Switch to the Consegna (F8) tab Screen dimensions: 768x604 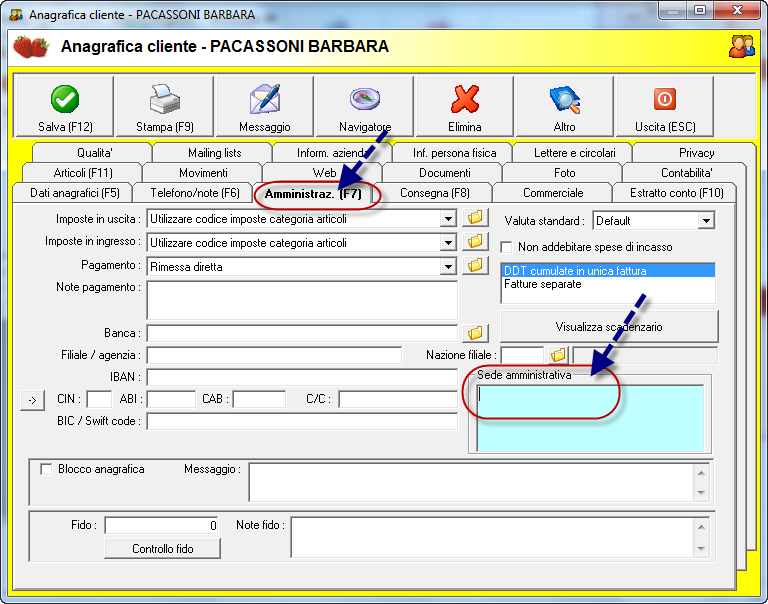tap(434, 193)
